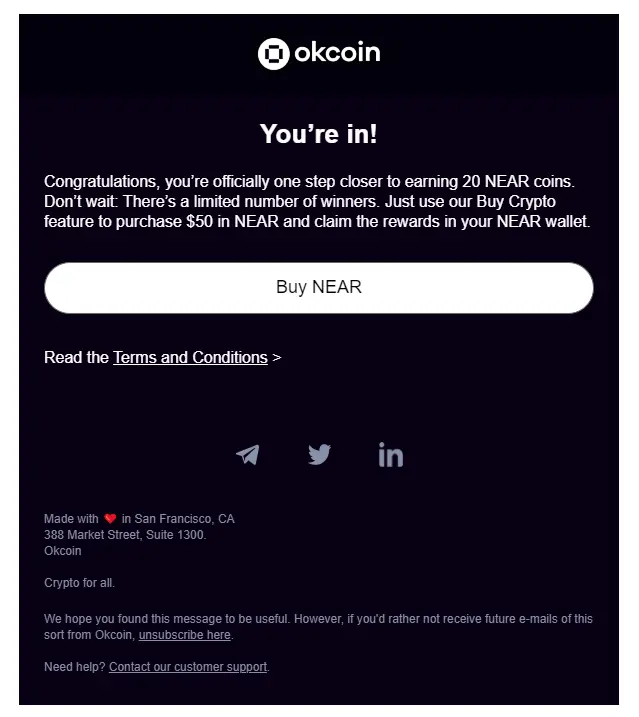Open Contact our customer support link

tap(188, 667)
